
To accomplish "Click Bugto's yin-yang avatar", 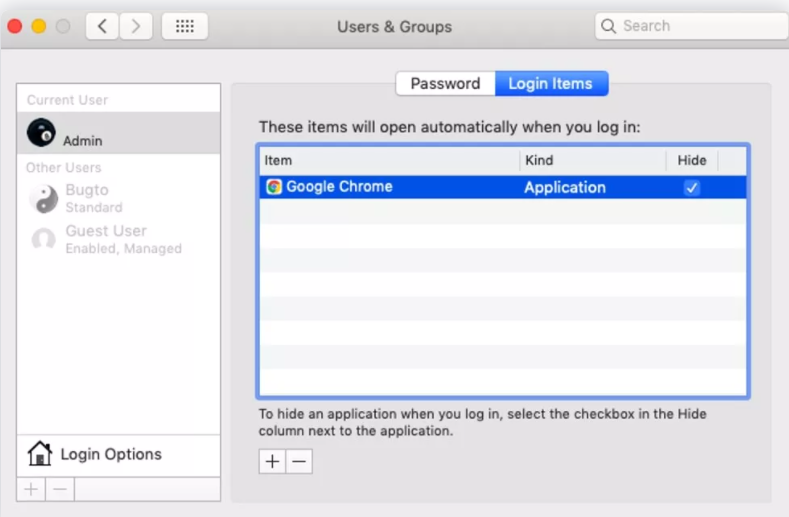I will tap(43, 198).
